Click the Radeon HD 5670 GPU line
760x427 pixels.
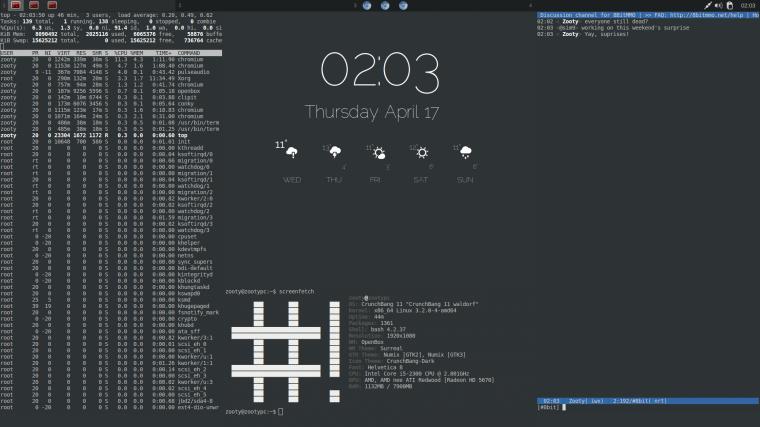point(422,380)
